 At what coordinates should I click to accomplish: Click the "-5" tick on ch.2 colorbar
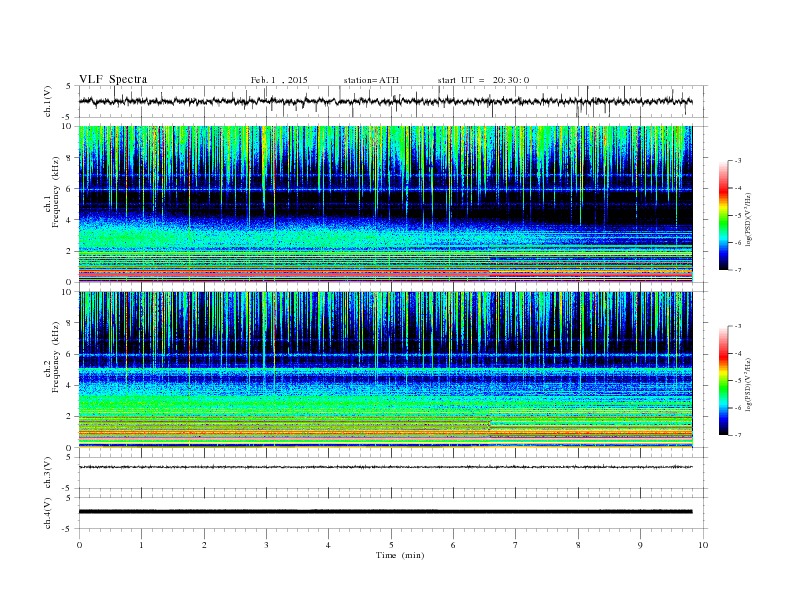(x=738, y=381)
